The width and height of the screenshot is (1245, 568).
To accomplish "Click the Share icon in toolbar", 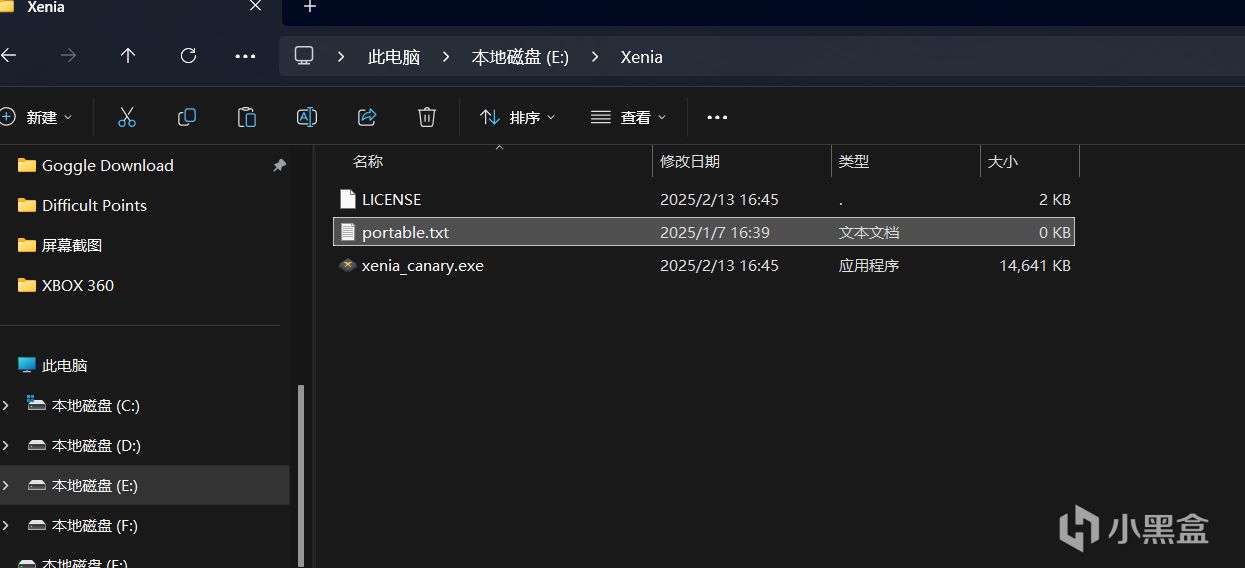I will point(367,117).
